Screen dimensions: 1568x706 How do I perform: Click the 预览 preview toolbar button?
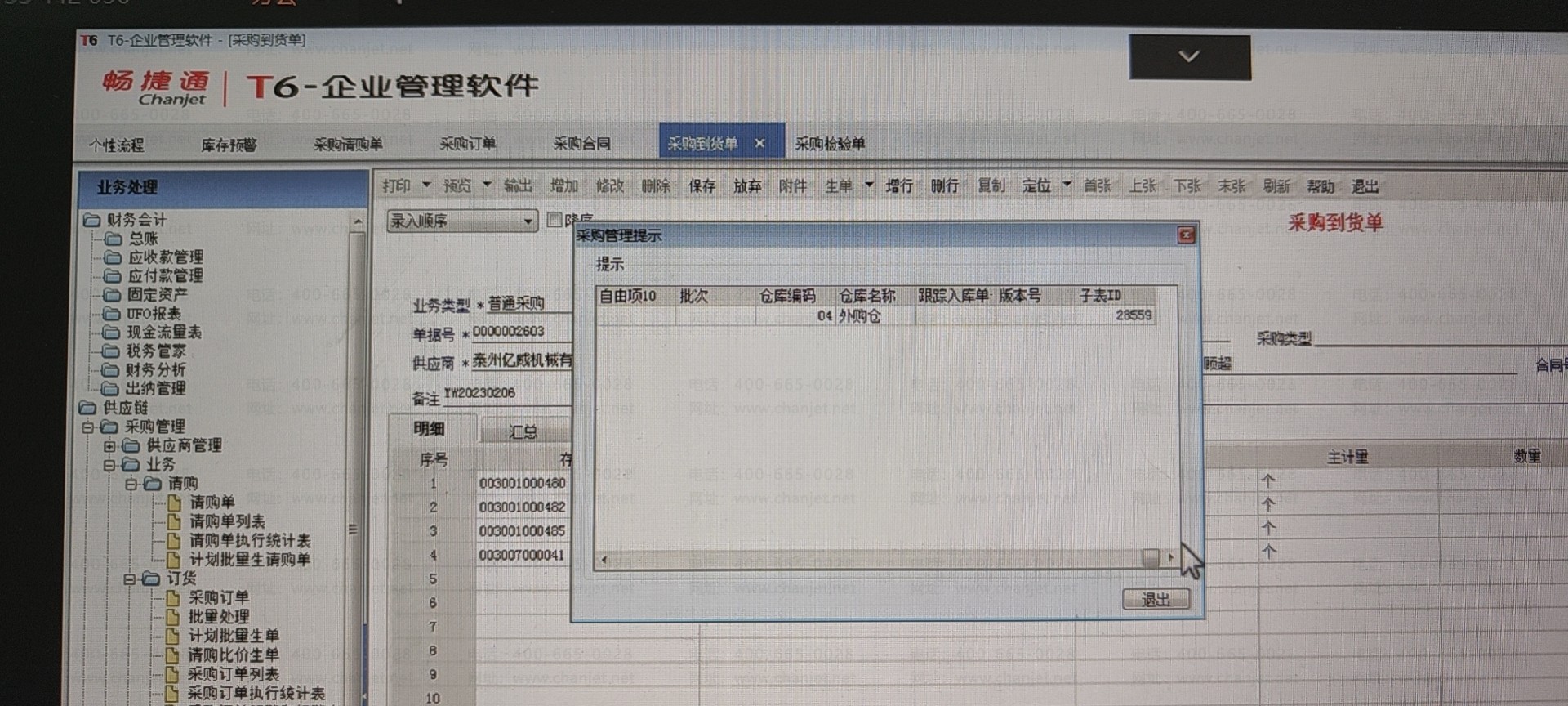(x=457, y=186)
